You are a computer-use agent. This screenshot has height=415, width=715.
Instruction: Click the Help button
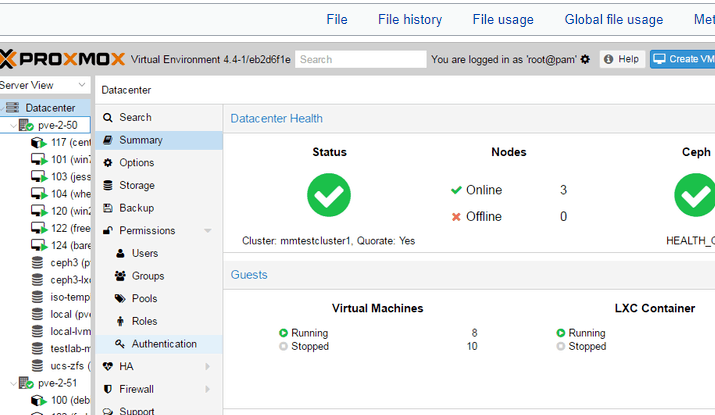pos(622,59)
